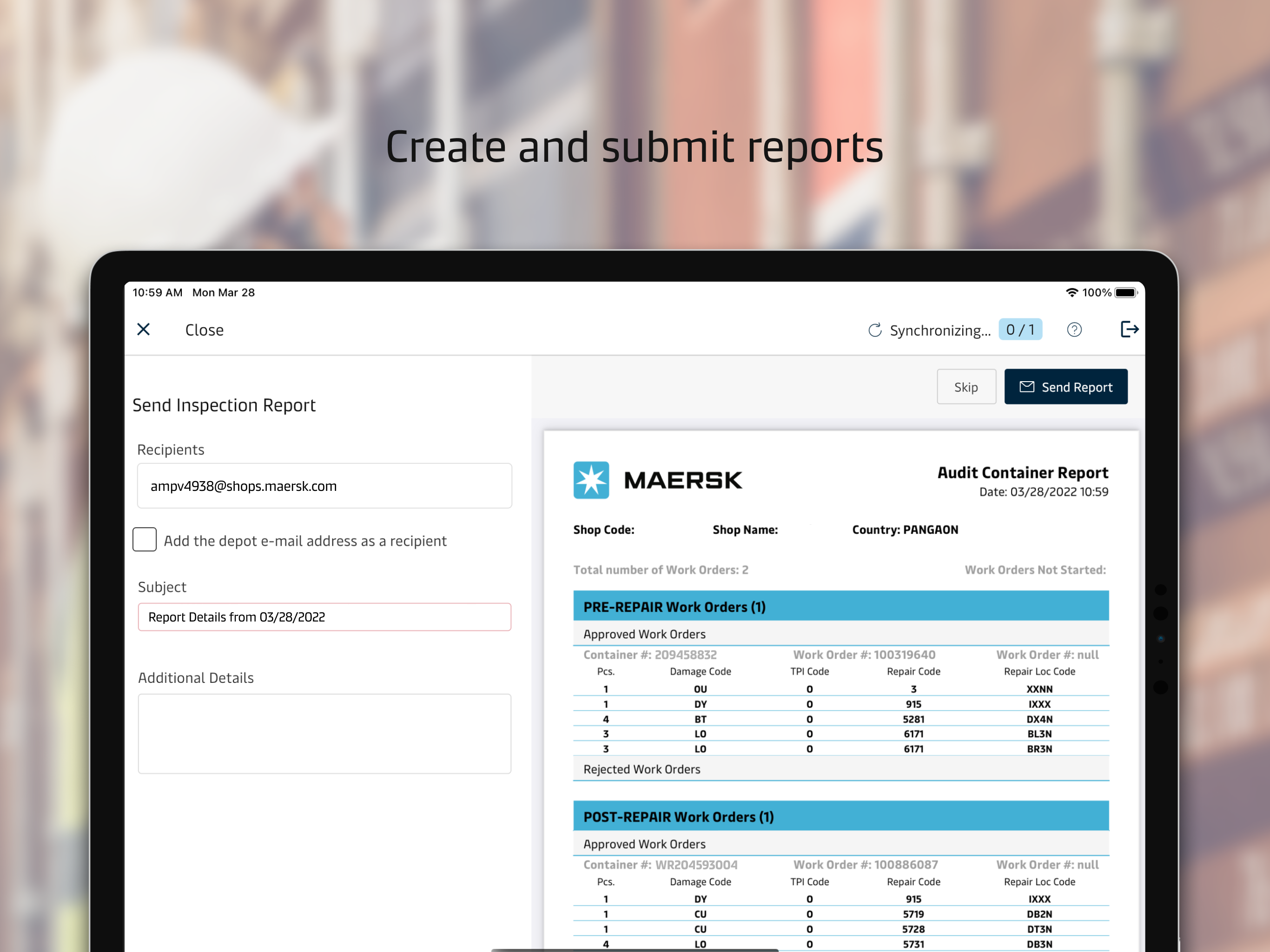This screenshot has width=1270, height=952.
Task: Click damage code BT cell
Action: [x=701, y=719]
